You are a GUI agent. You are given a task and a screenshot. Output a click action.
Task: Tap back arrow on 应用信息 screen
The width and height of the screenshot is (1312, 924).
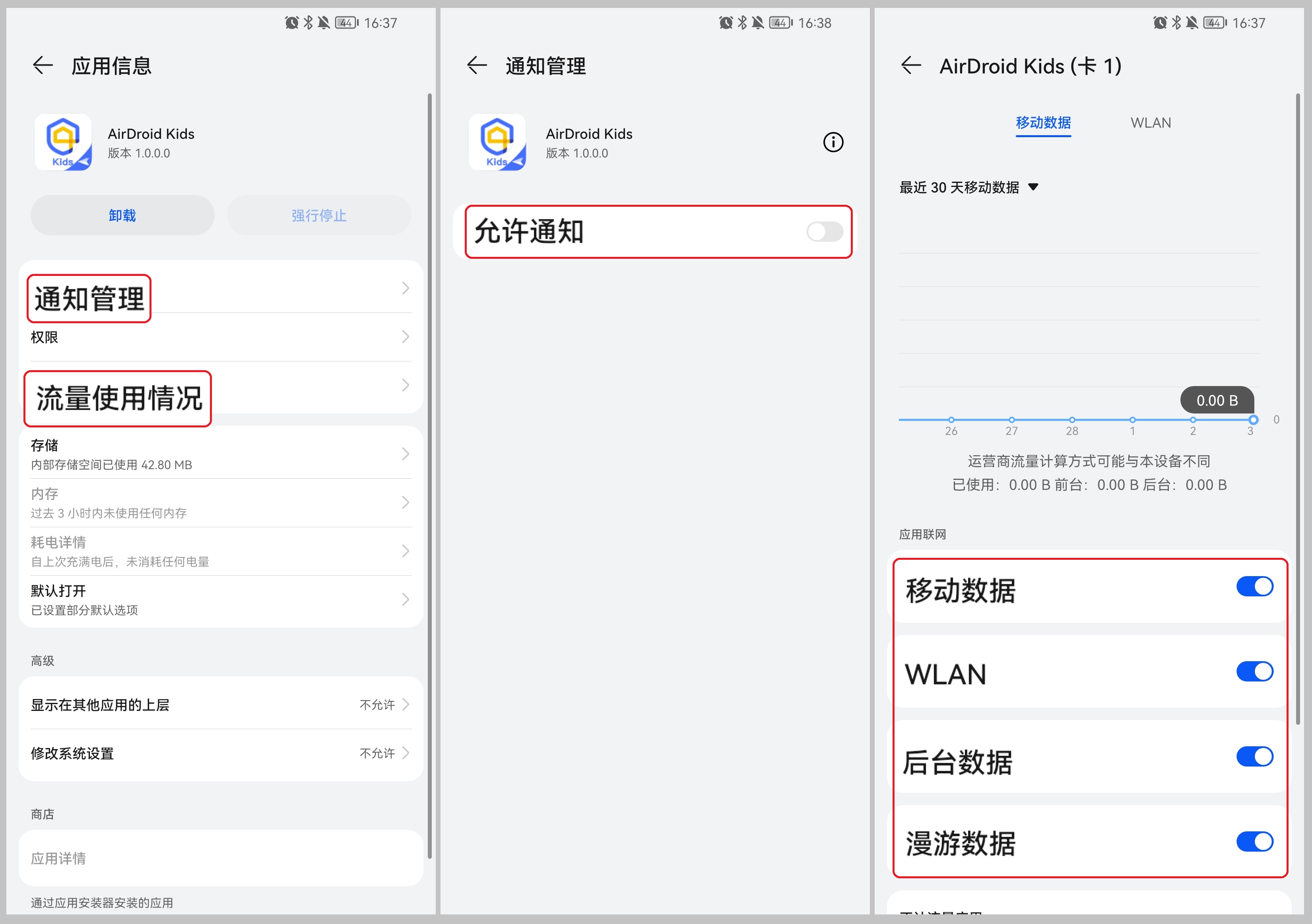pos(43,66)
